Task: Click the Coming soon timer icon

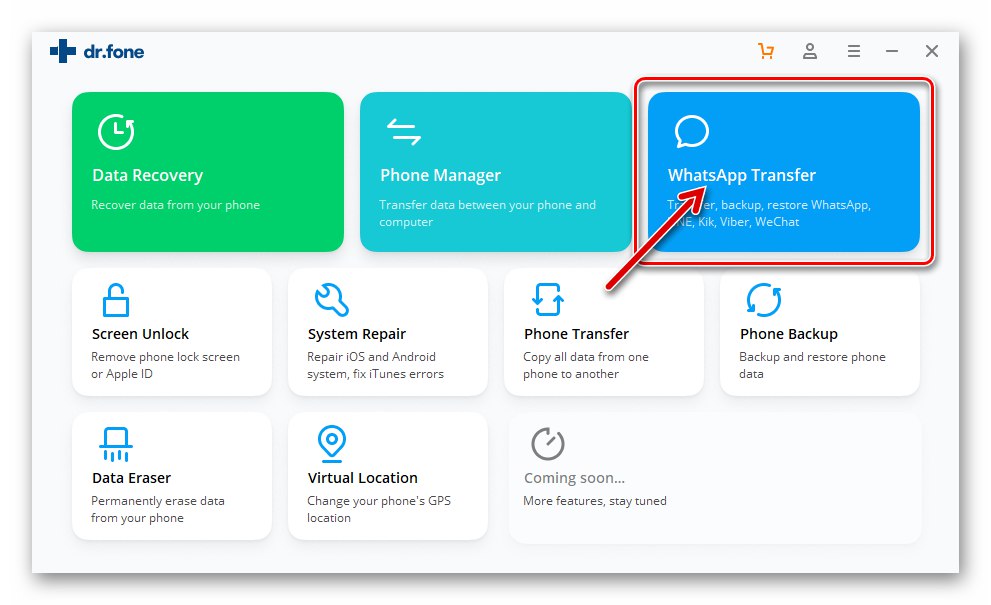Action: point(547,444)
